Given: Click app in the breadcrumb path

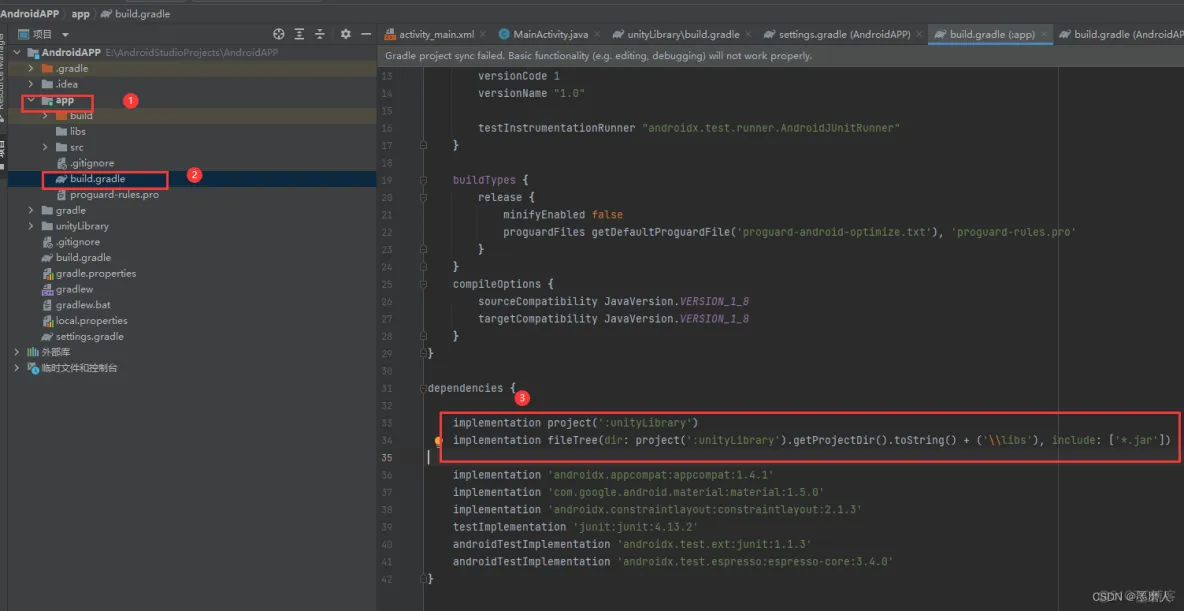Looking at the screenshot, I should pyautogui.click(x=81, y=14).
